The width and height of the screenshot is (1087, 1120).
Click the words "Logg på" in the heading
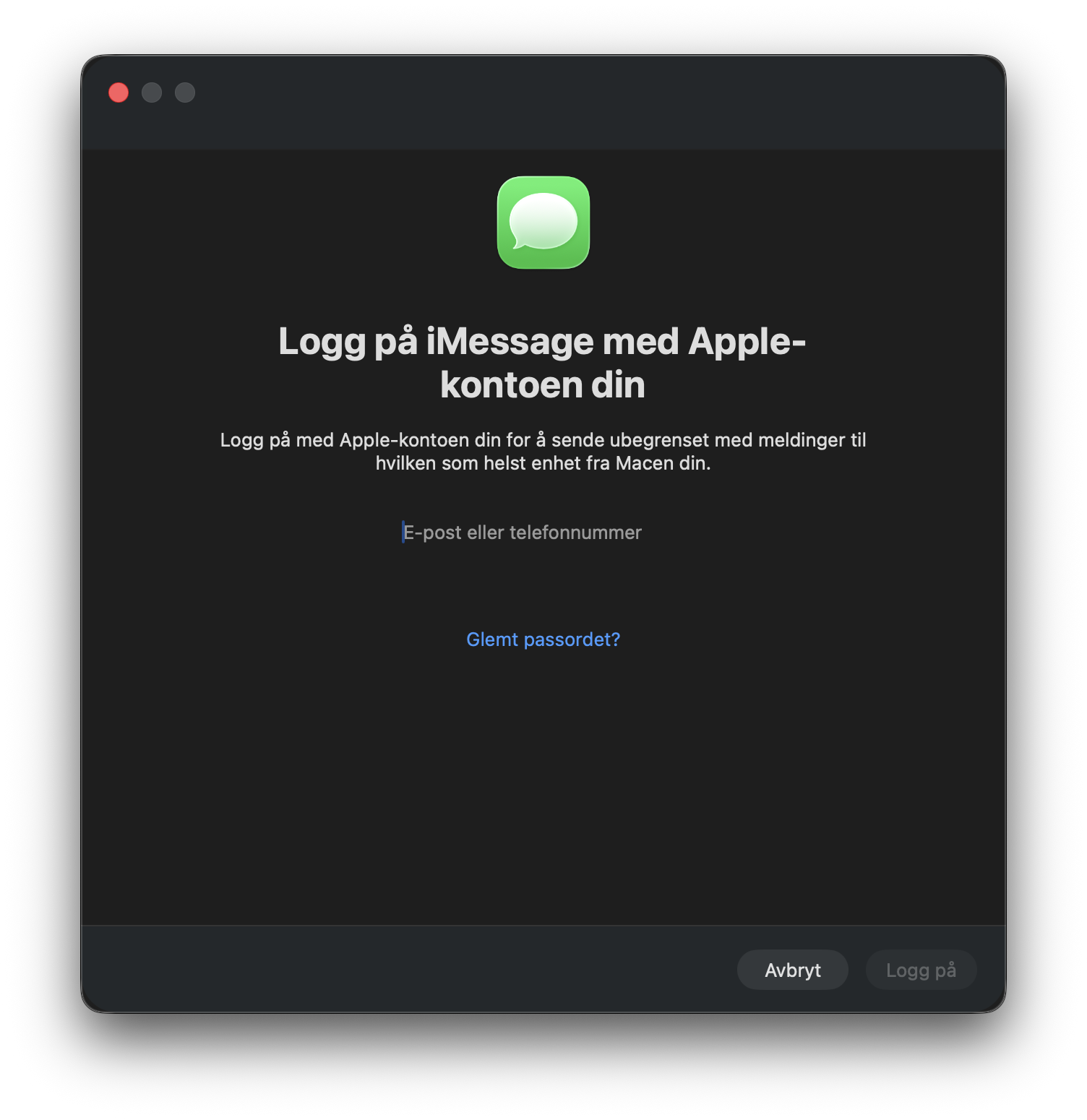348,341
